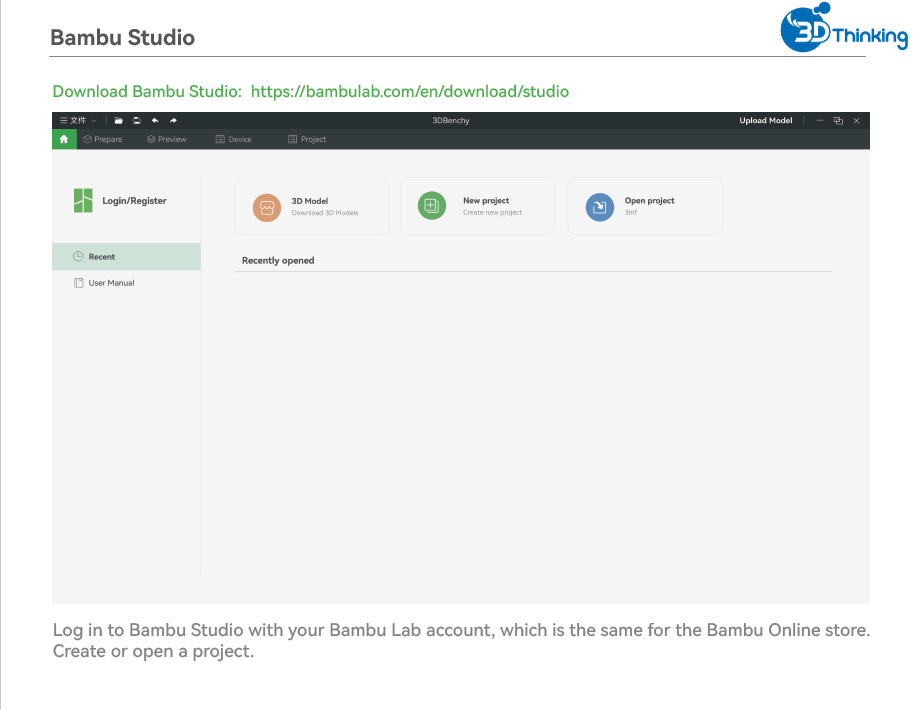
Task: Open project 3mf card
Action: pos(645,206)
